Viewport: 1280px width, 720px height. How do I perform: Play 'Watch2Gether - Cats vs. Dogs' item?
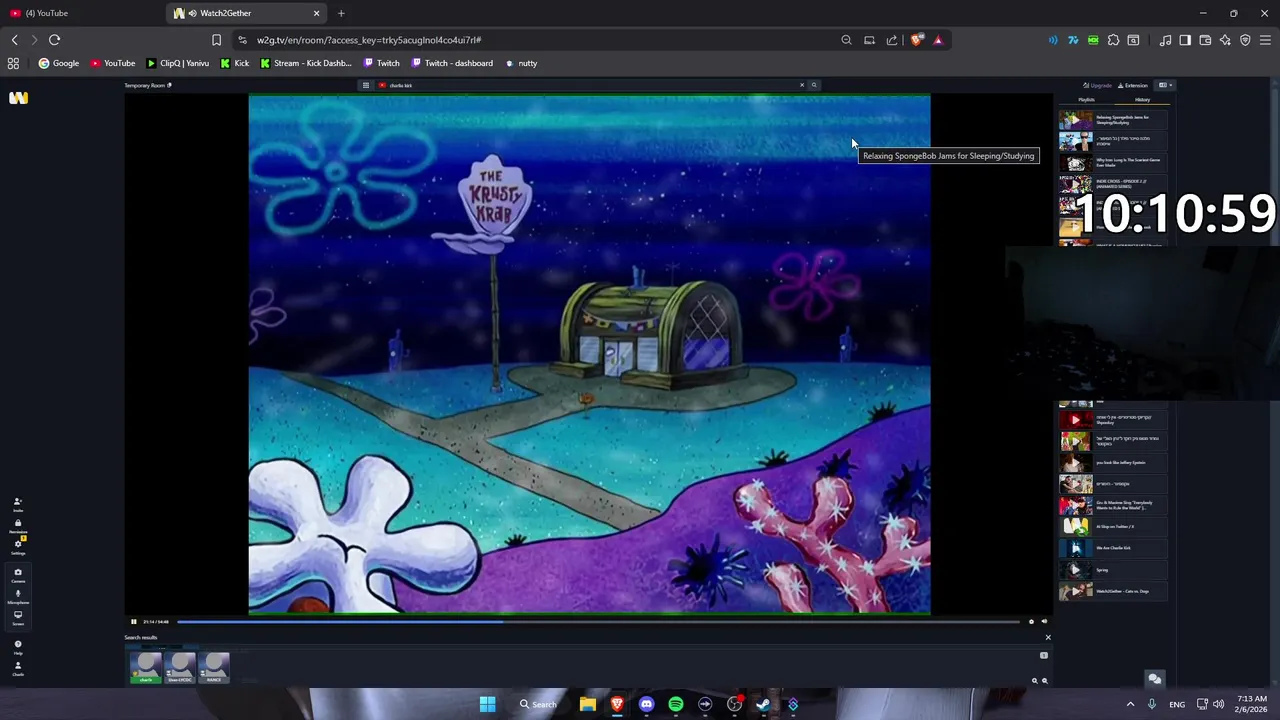click(x=1112, y=591)
